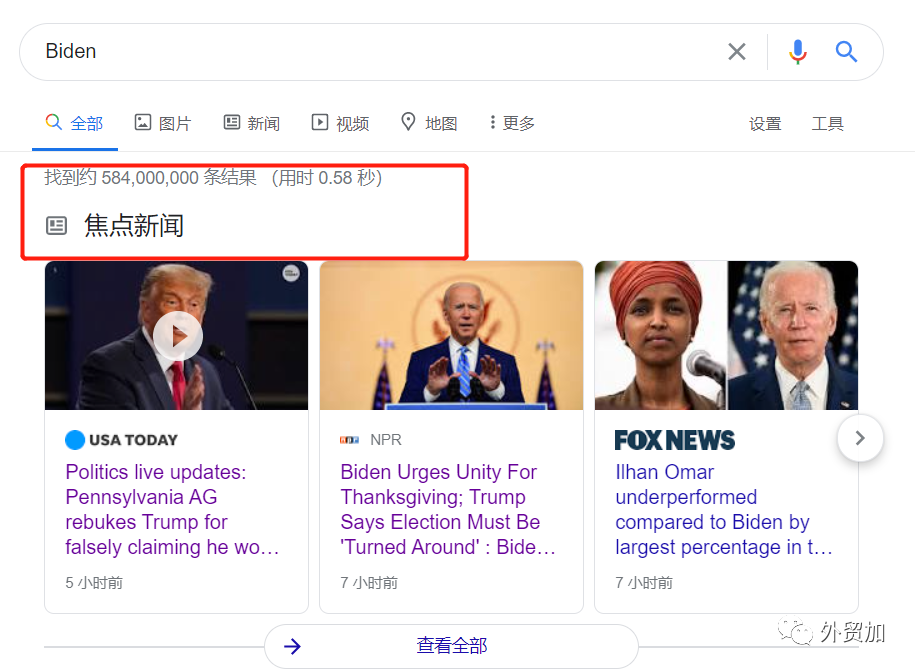The height and width of the screenshot is (672, 915).
Task: Click the NPR source logo
Action: coord(371,439)
